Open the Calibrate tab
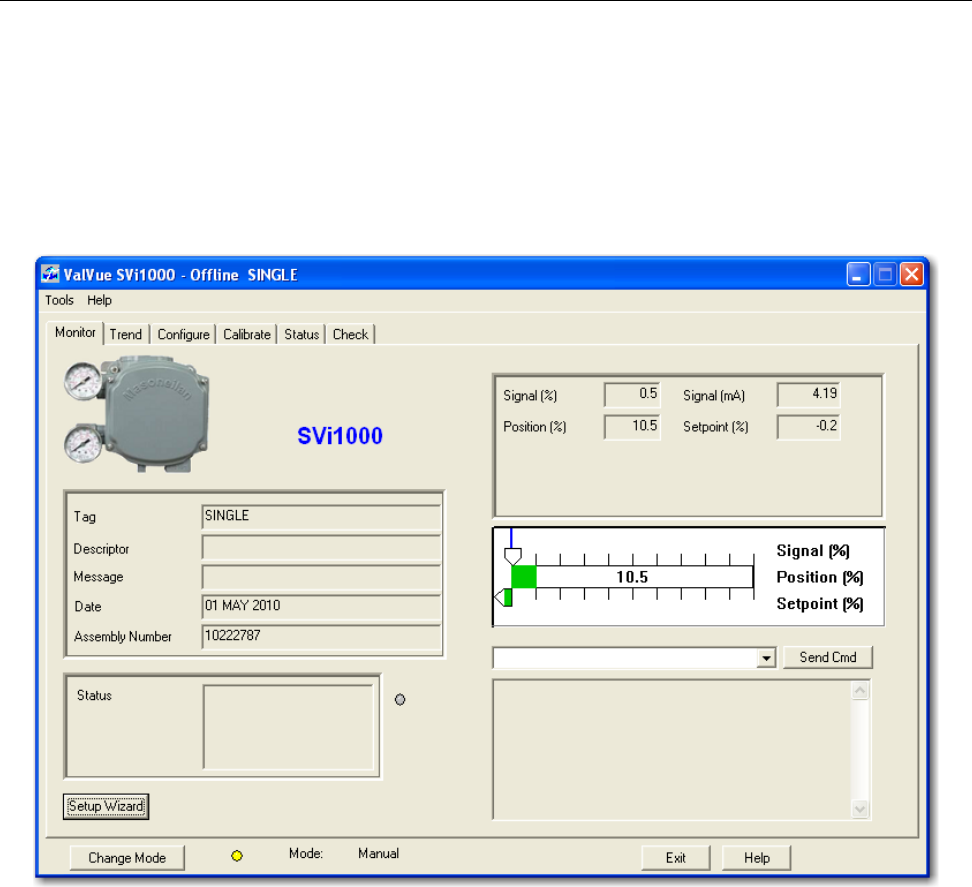This screenshot has height=887, width=972. tap(247, 334)
